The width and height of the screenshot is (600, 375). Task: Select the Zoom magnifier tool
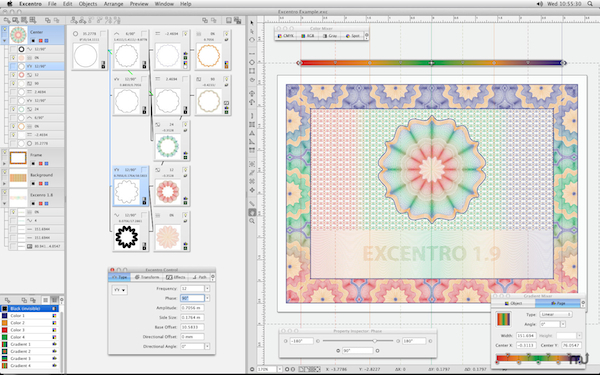(x=252, y=221)
